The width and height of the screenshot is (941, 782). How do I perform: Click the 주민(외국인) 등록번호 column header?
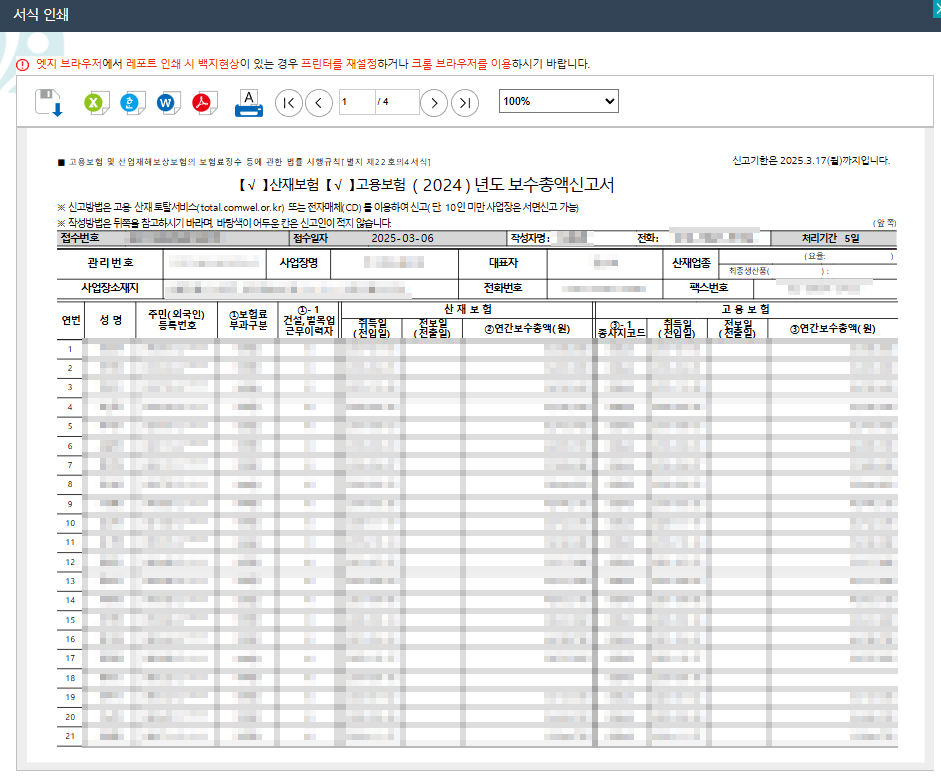176,320
